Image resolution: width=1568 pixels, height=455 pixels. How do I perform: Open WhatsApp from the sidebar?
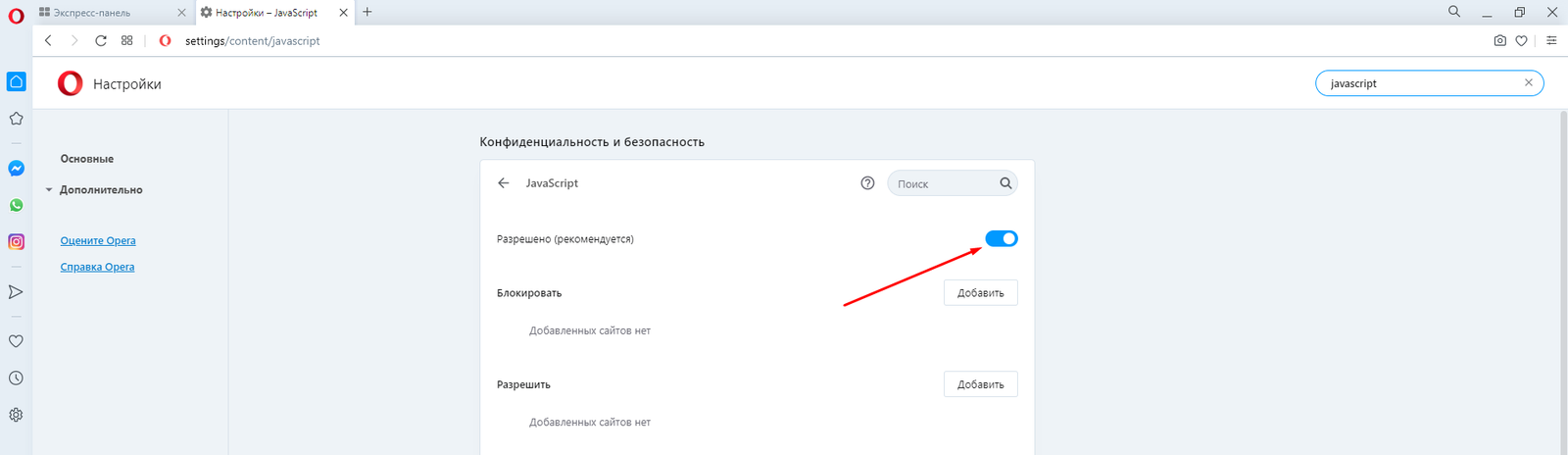pyautogui.click(x=16, y=206)
